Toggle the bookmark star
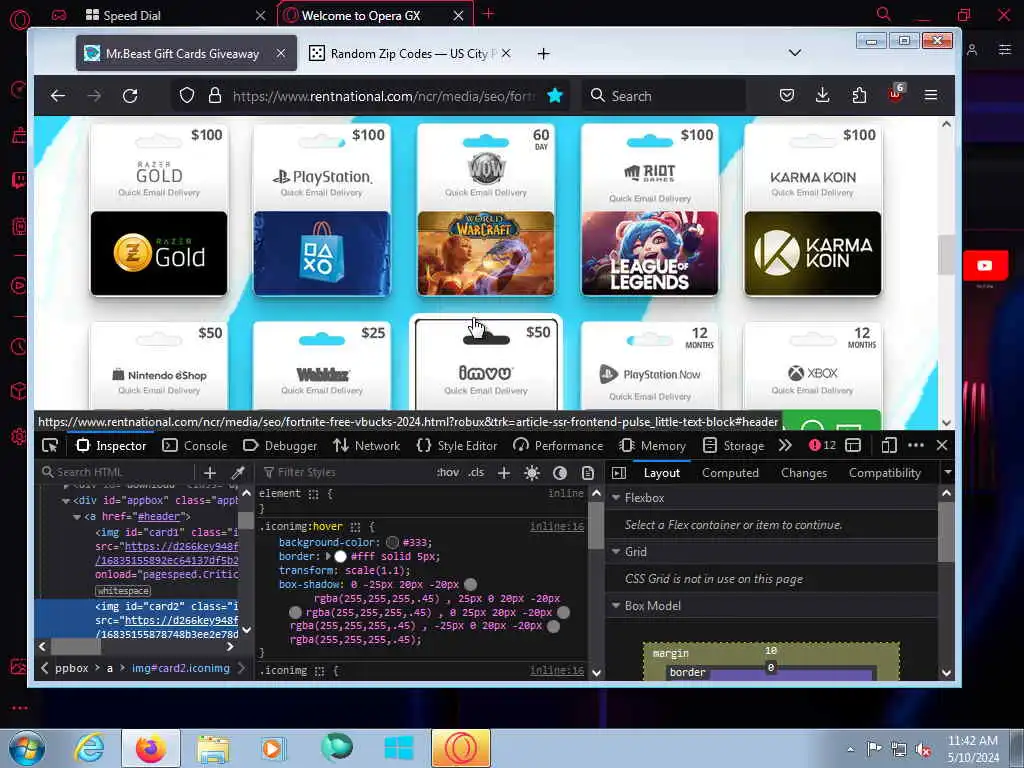The width and height of the screenshot is (1024, 768). [x=555, y=96]
